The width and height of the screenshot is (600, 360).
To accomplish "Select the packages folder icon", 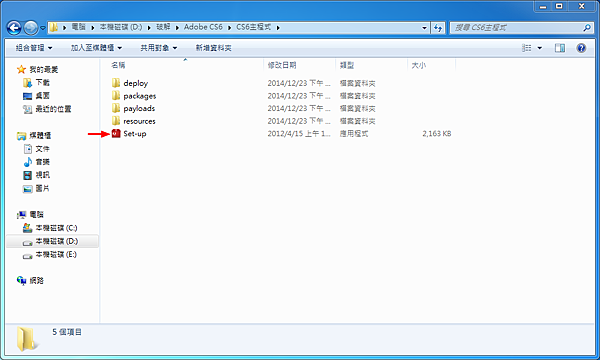I will [x=116, y=95].
